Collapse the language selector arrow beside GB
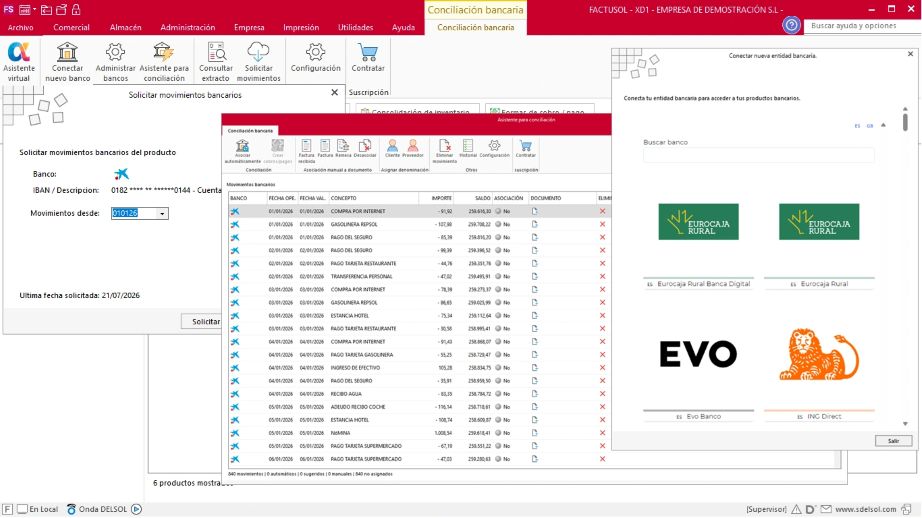Viewport: 922px width, 518px height. (x=883, y=125)
